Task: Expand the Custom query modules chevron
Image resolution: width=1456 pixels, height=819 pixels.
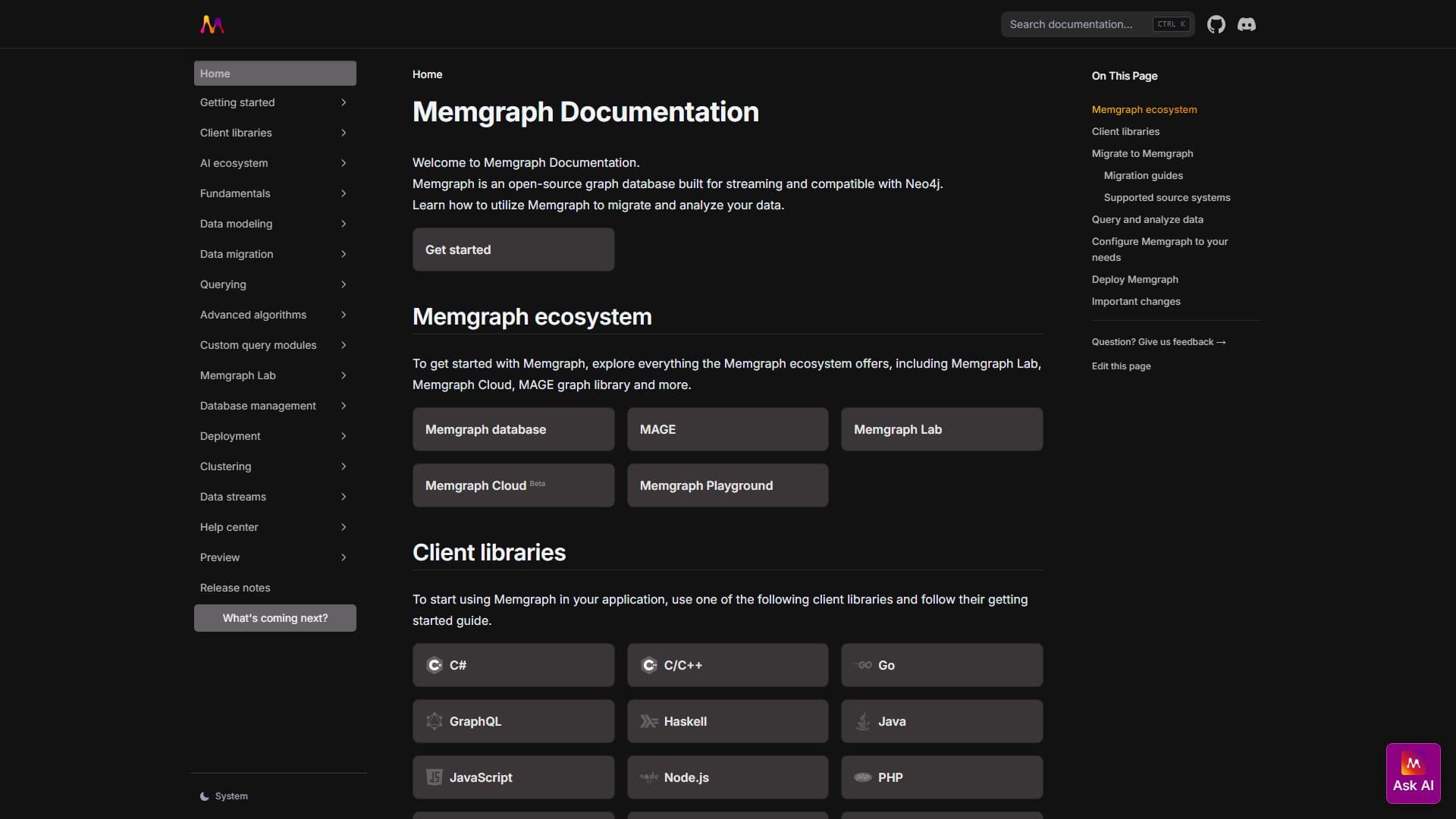Action: coord(344,345)
